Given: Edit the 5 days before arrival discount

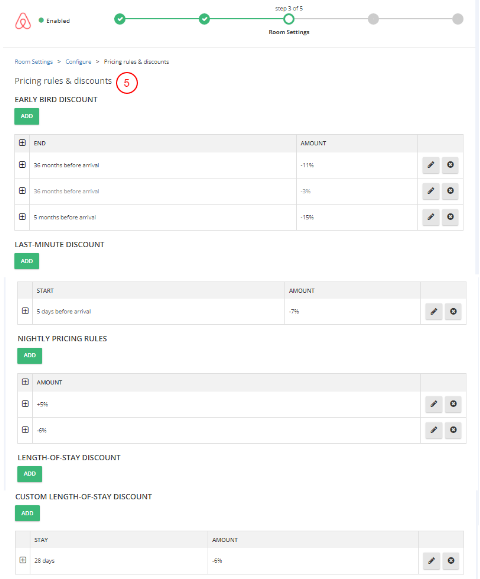Looking at the screenshot, I should tap(433, 311).
